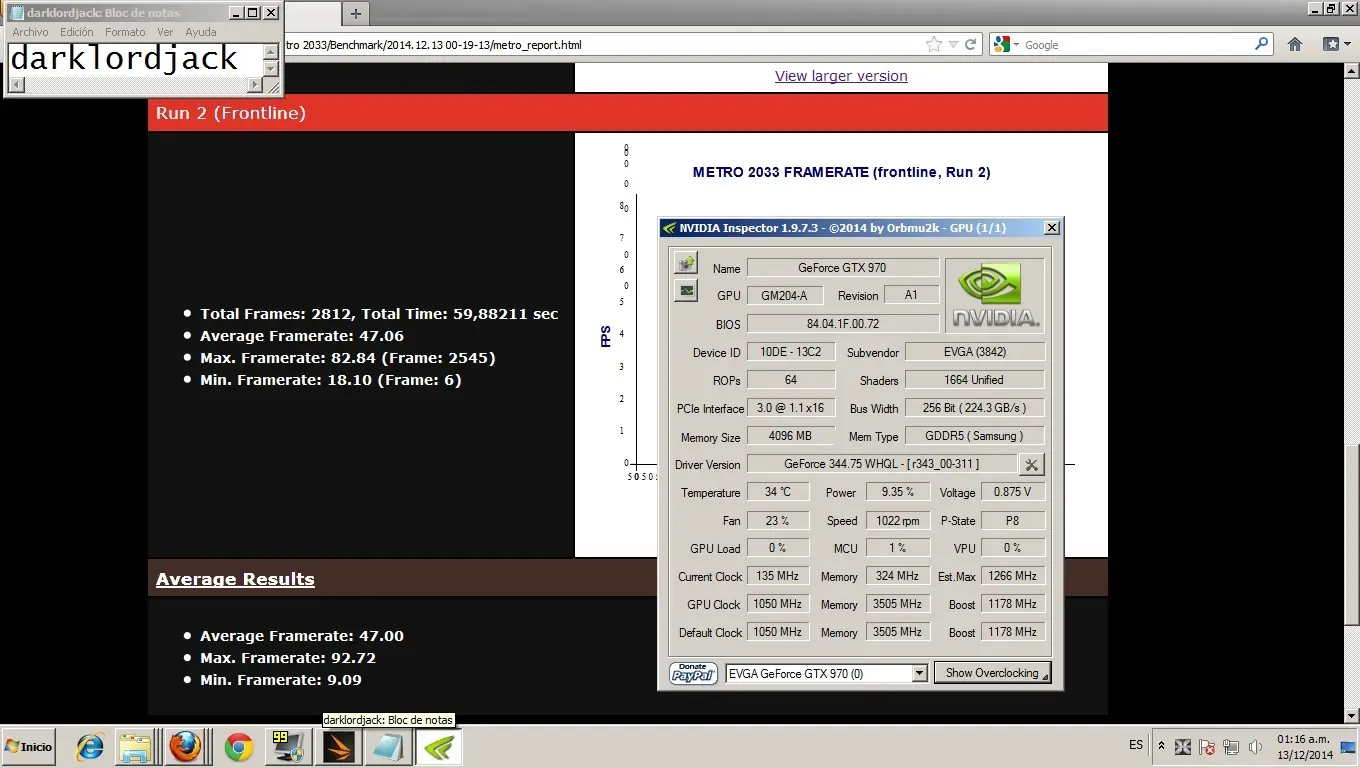Click the Action Center flag tray icon

(x=1208, y=747)
